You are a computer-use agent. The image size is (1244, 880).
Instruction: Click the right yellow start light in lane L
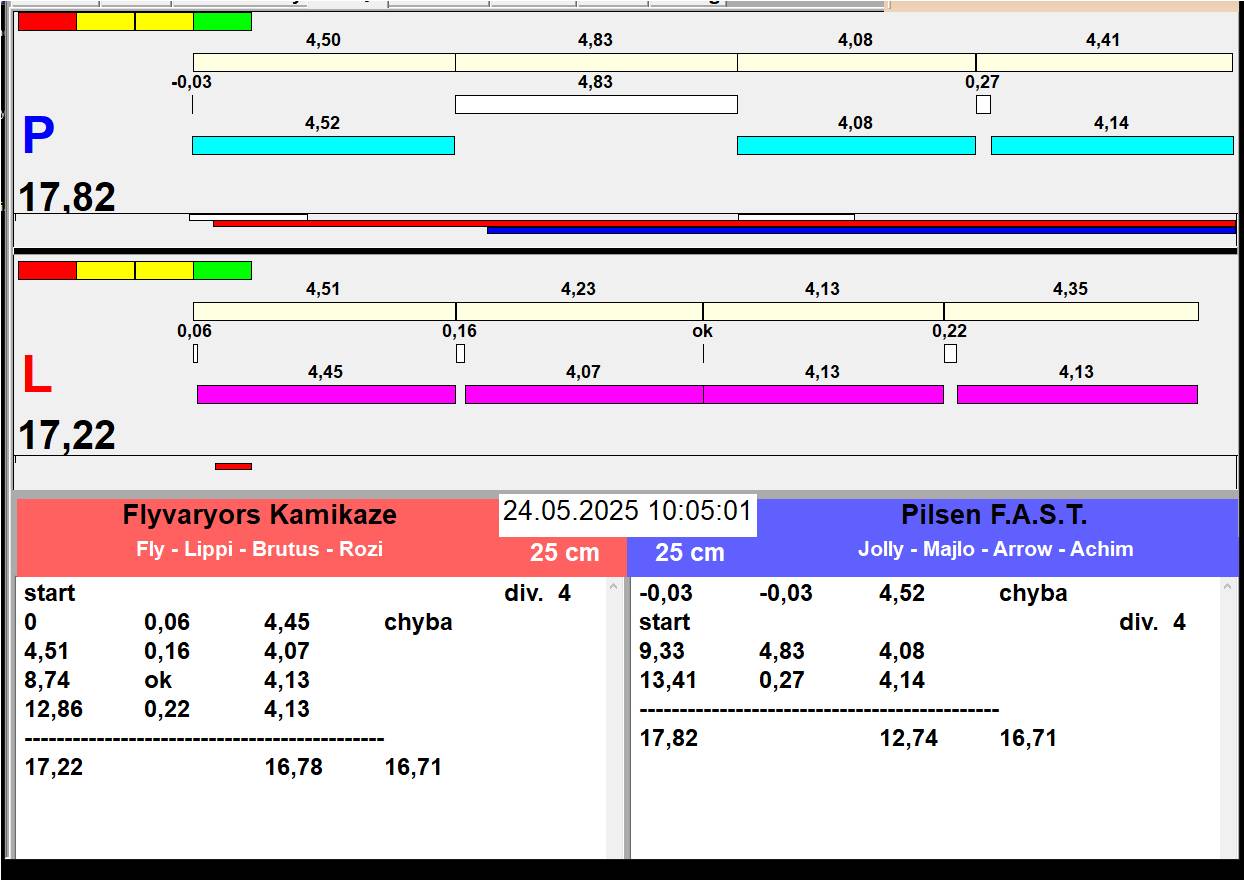coord(164,270)
